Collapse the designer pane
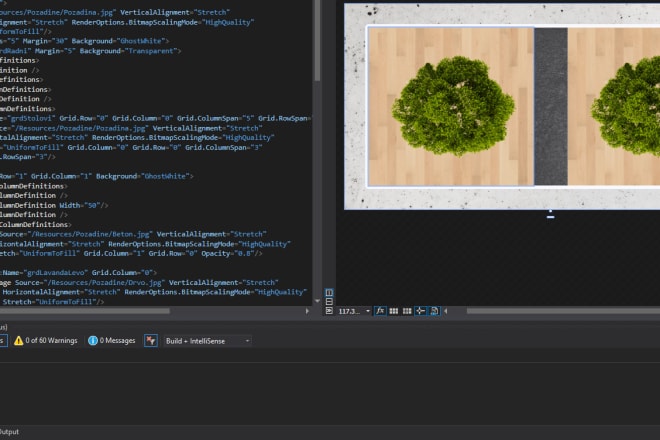Image resolution: width=660 pixels, height=440 pixels. (329, 311)
